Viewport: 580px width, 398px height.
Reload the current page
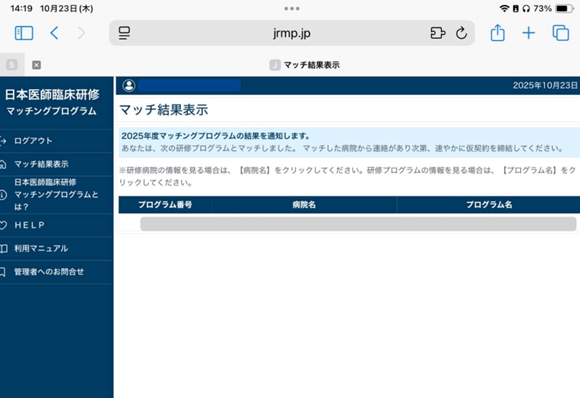(461, 33)
